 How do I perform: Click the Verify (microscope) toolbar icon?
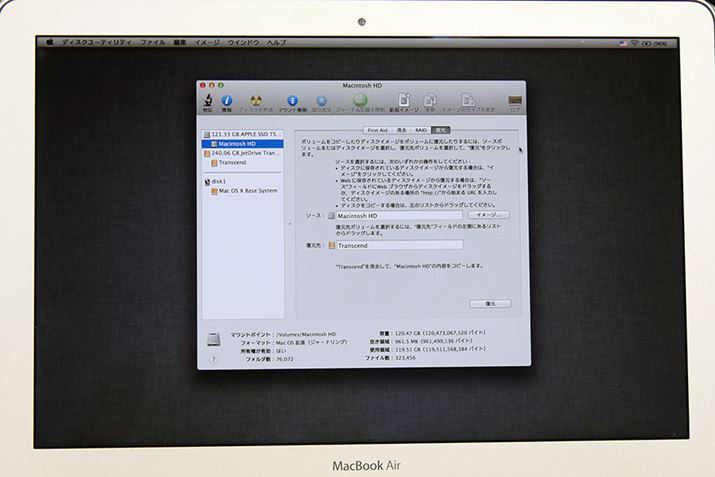[x=208, y=101]
